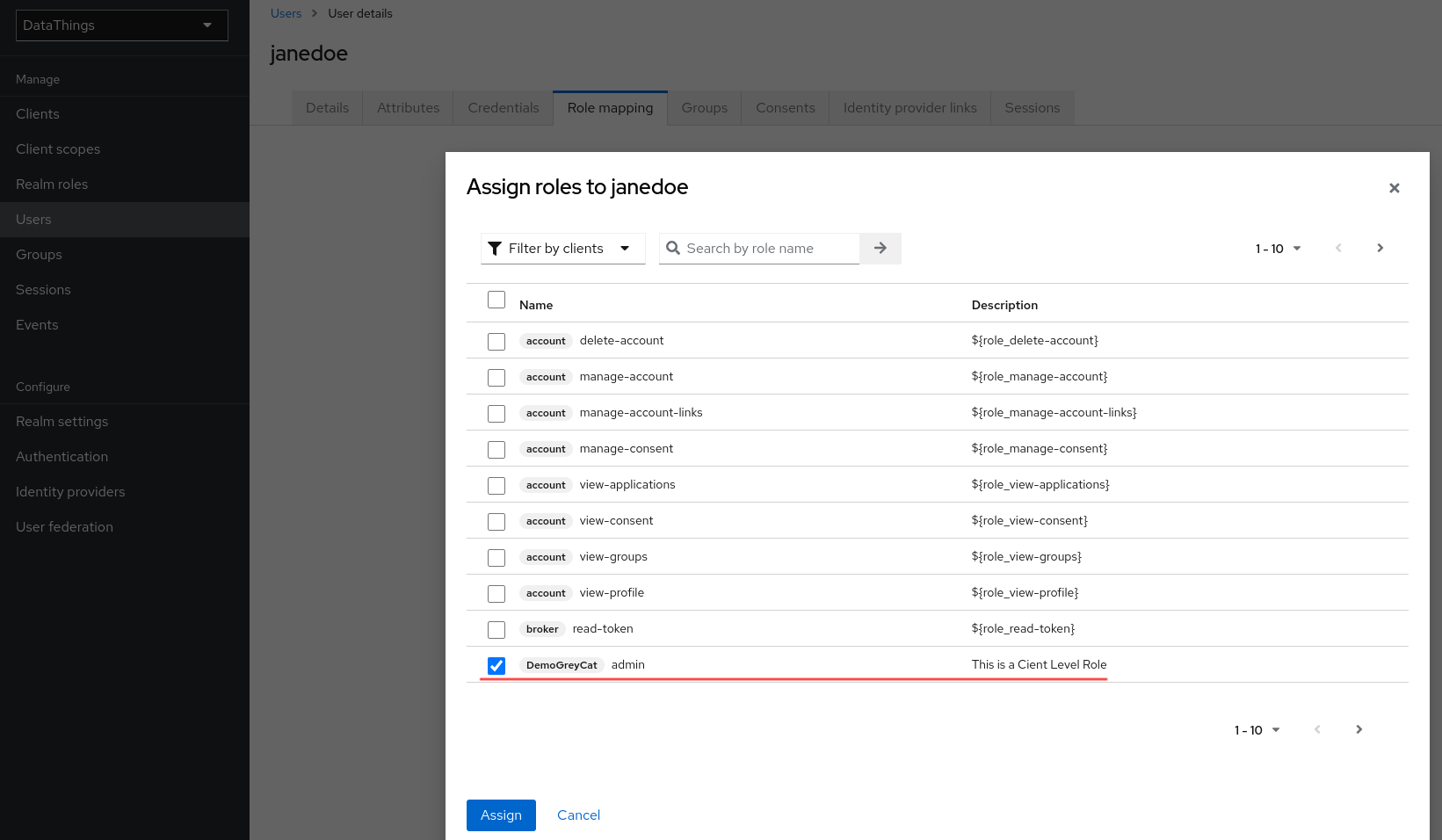Click the Description column header

1004,305
